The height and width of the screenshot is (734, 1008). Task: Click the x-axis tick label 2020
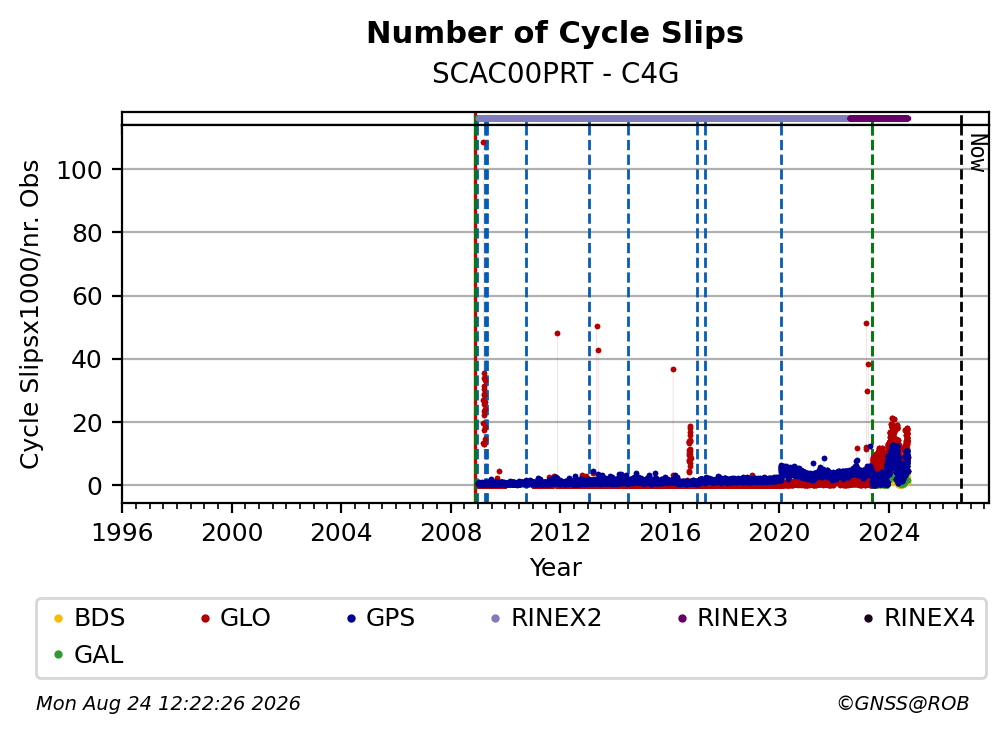click(x=778, y=533)
